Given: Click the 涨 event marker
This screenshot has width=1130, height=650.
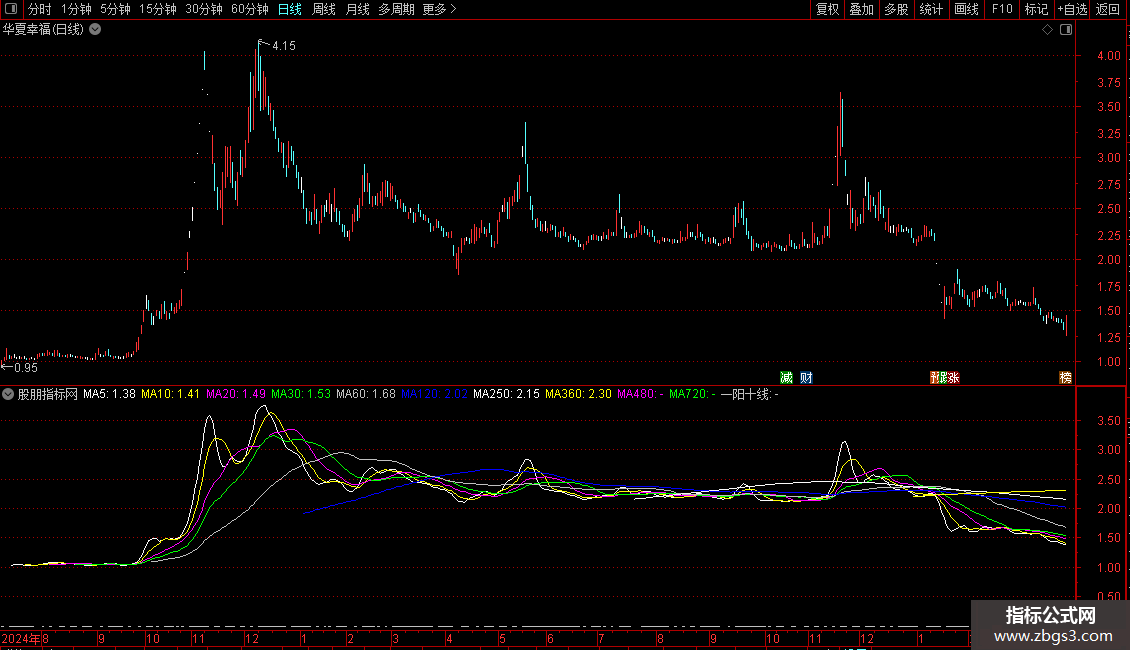Looking at the screenshot, I should coord(953,378).
